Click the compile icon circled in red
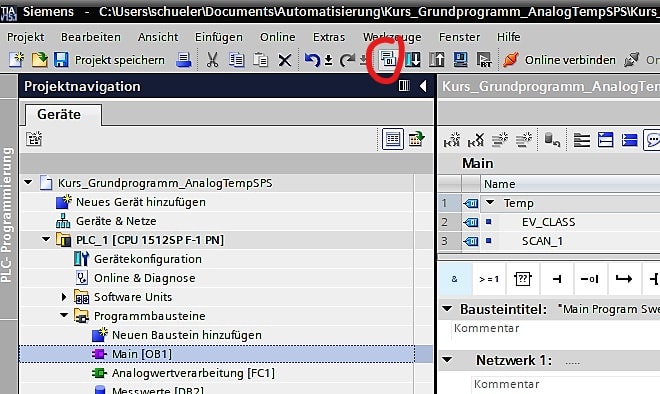This screenshot has height=394, width=660. point(388,60)
